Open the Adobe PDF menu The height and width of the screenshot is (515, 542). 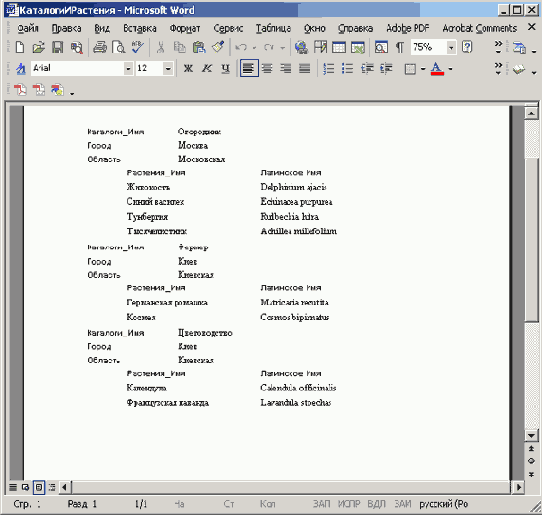(x=408, y=28)
